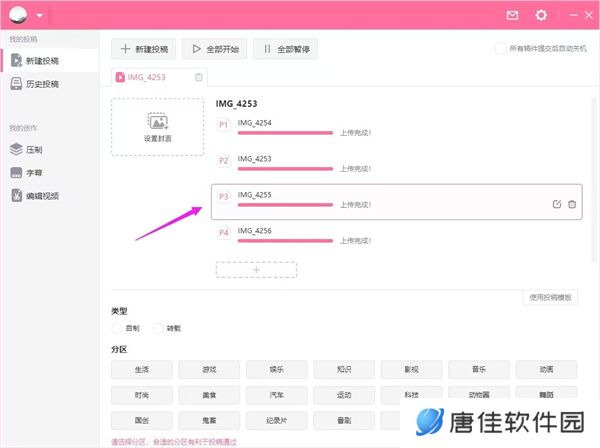Click the IMG_4254 file name in P1

click(254, 123)
